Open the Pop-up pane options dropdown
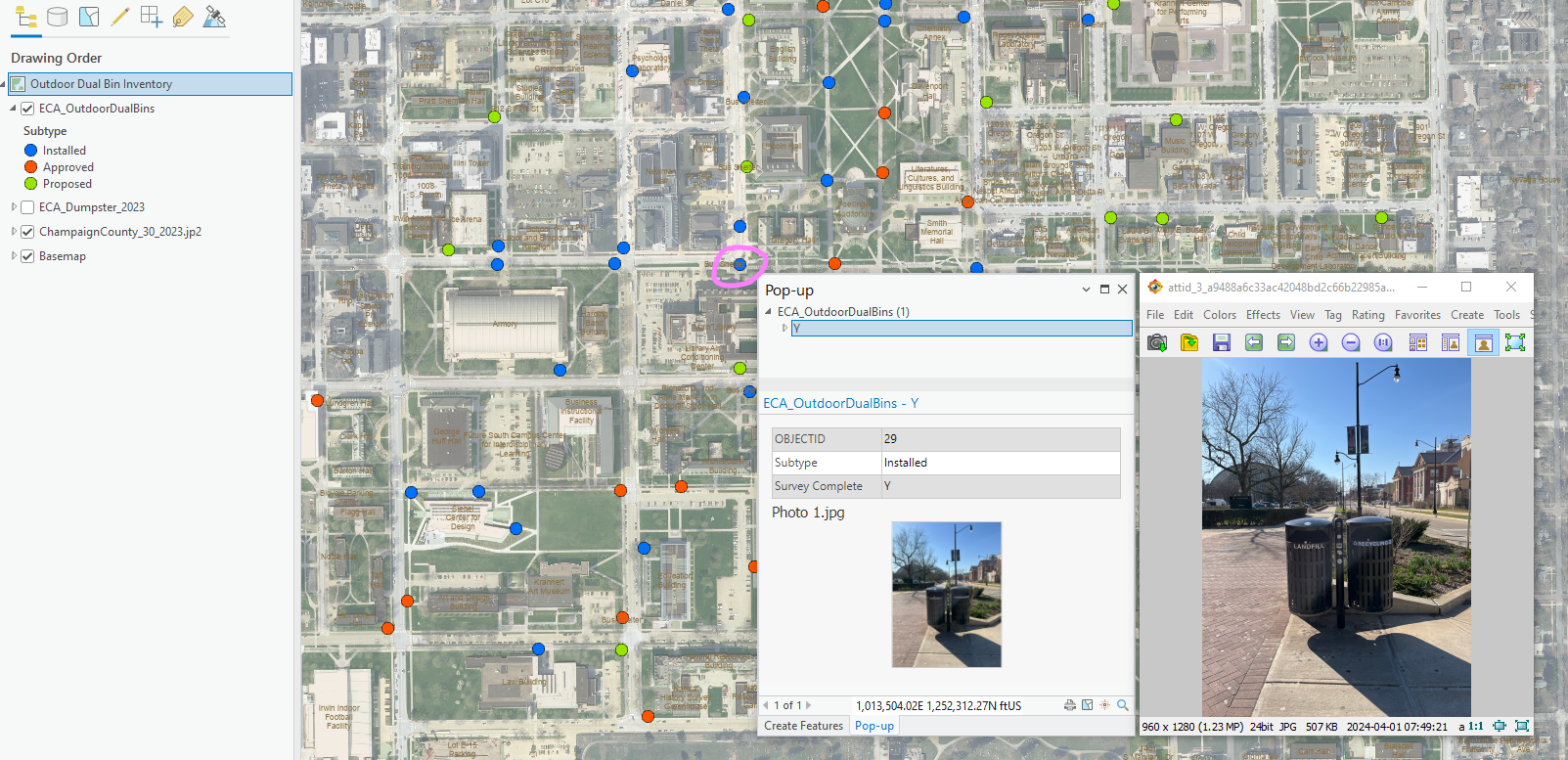 (1086, 290)
